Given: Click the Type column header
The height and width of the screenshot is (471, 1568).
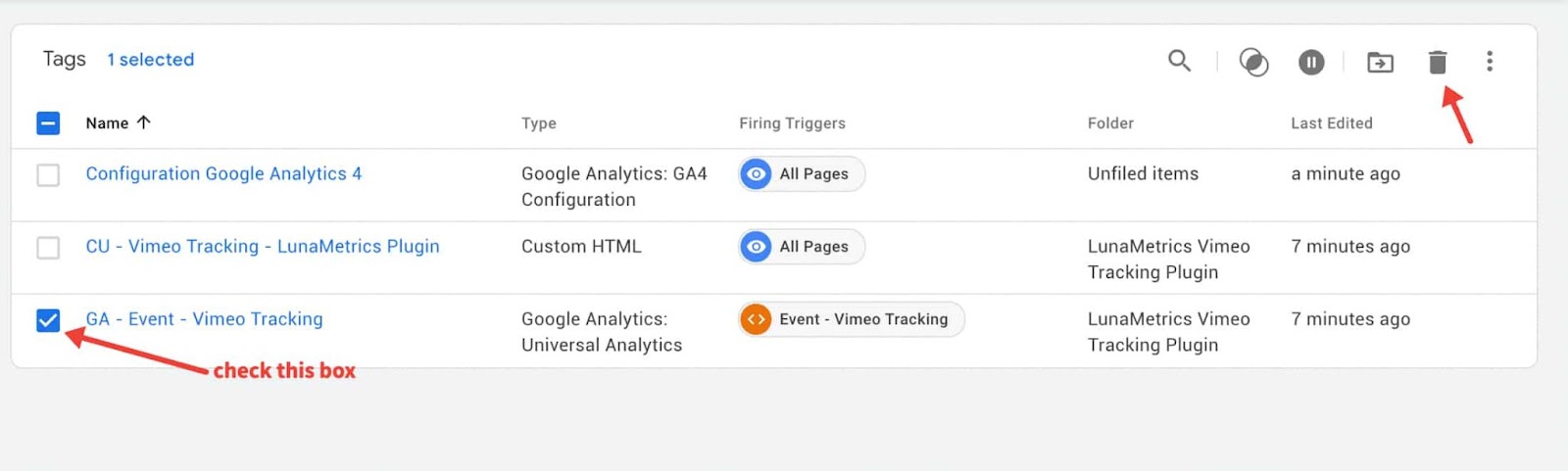Looking at the screenshot, I should [x=539, y=123].
